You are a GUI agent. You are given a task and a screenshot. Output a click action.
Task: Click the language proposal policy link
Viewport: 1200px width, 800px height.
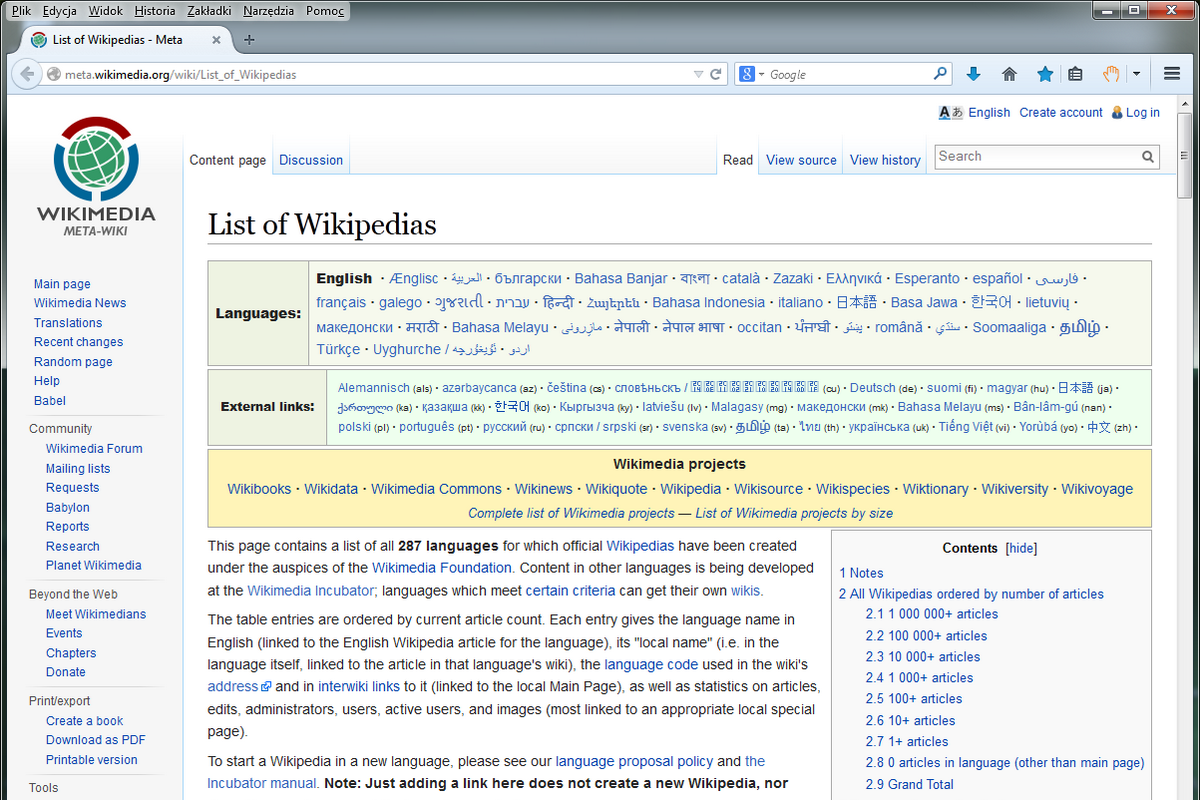click(634, 761)
